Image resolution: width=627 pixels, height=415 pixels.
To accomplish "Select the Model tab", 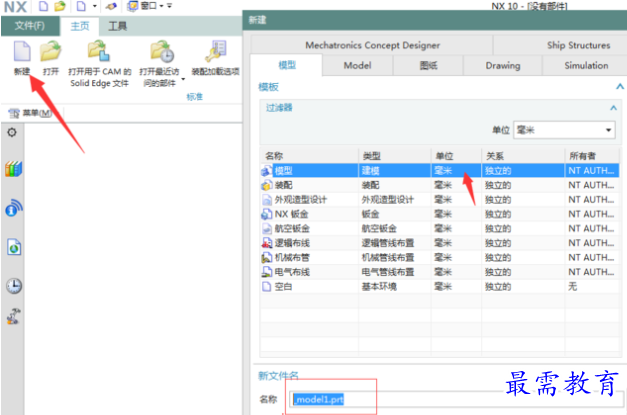I will 357,65.
